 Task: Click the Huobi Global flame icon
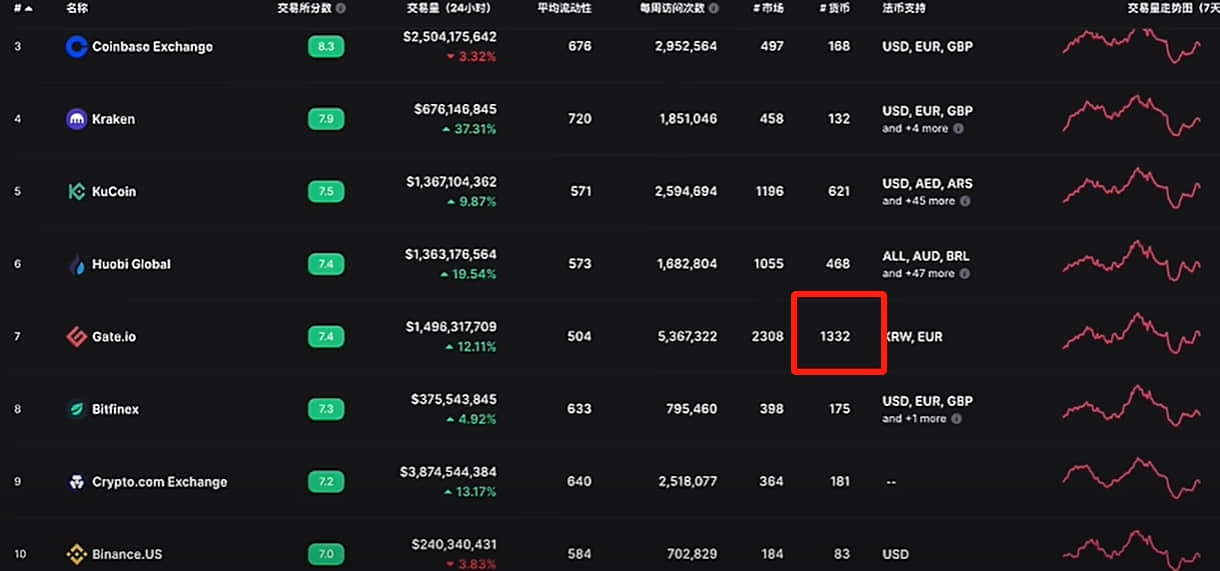[76, 264]
